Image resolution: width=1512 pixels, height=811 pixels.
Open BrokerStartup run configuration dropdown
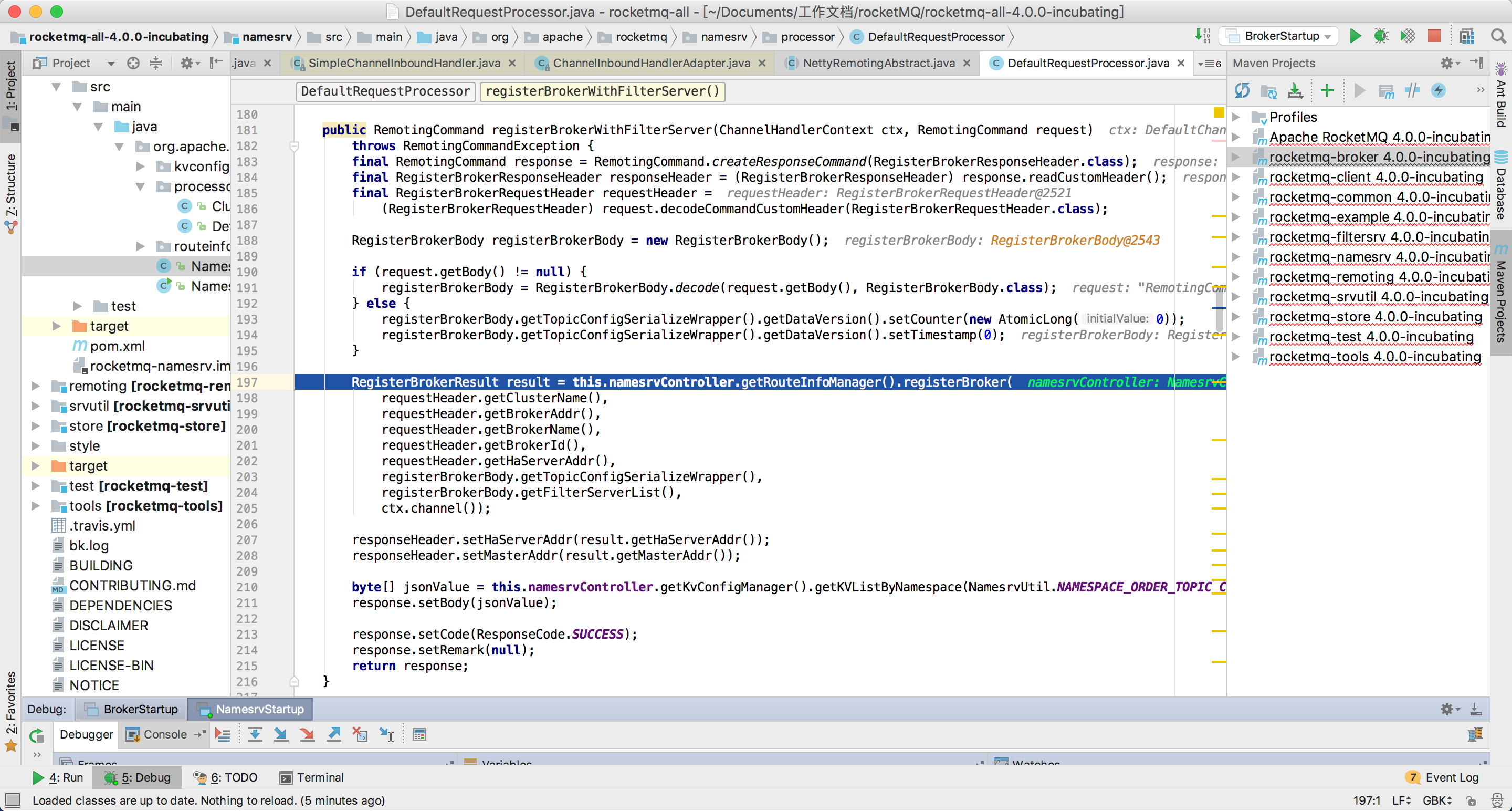click(x=1282, y=36)
